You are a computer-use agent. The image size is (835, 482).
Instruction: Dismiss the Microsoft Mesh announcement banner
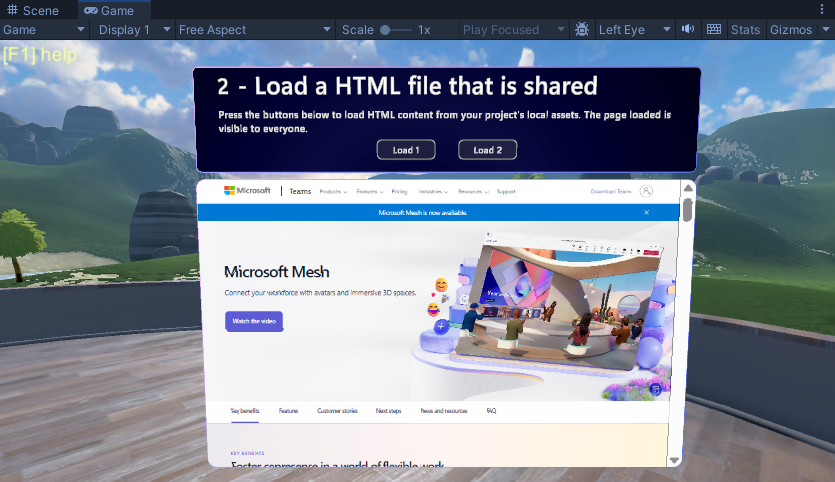pyautogui.click(x=646, y=213)
